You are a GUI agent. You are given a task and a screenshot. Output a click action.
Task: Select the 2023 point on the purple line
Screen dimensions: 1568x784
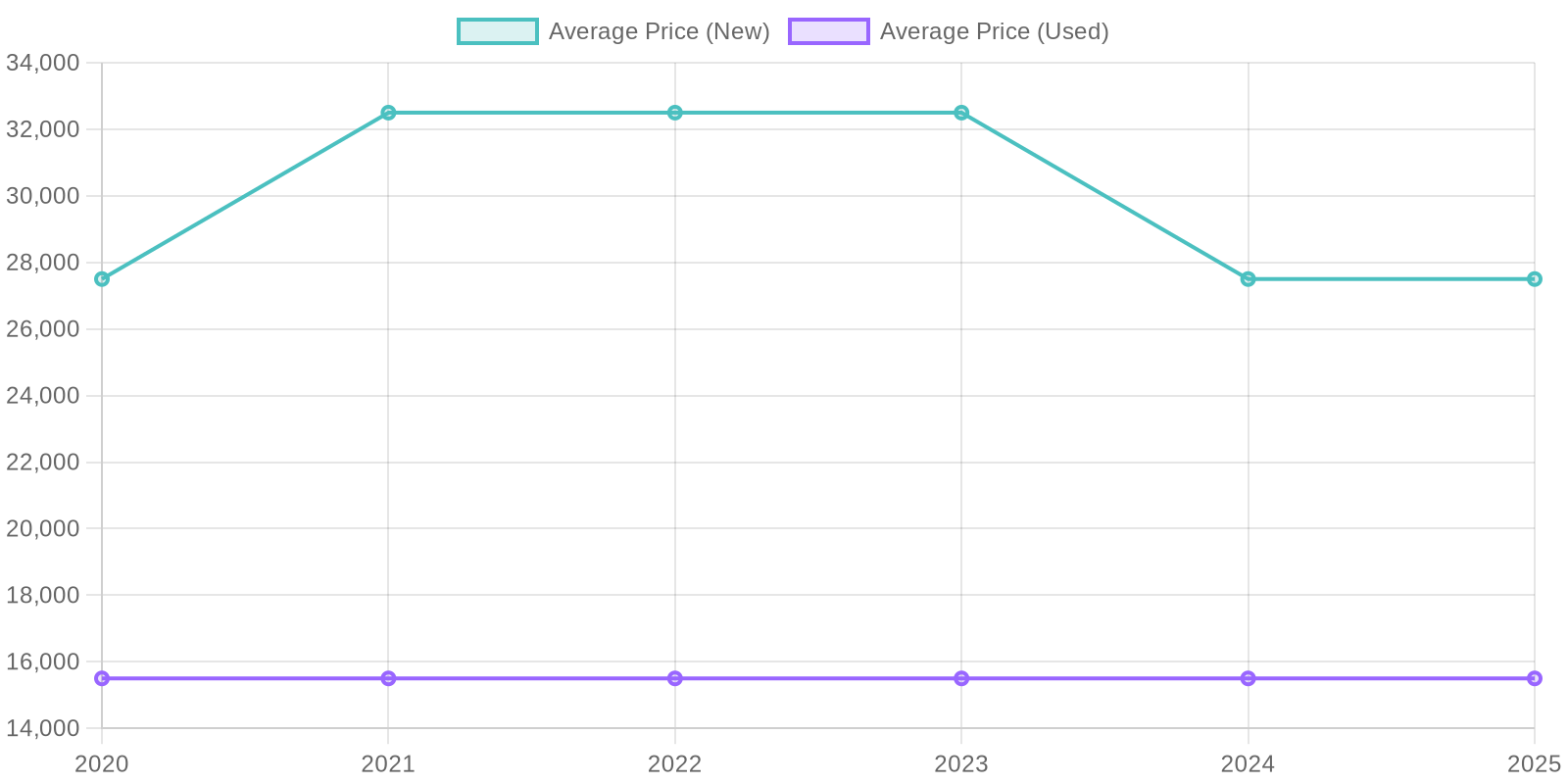(961, 678)
